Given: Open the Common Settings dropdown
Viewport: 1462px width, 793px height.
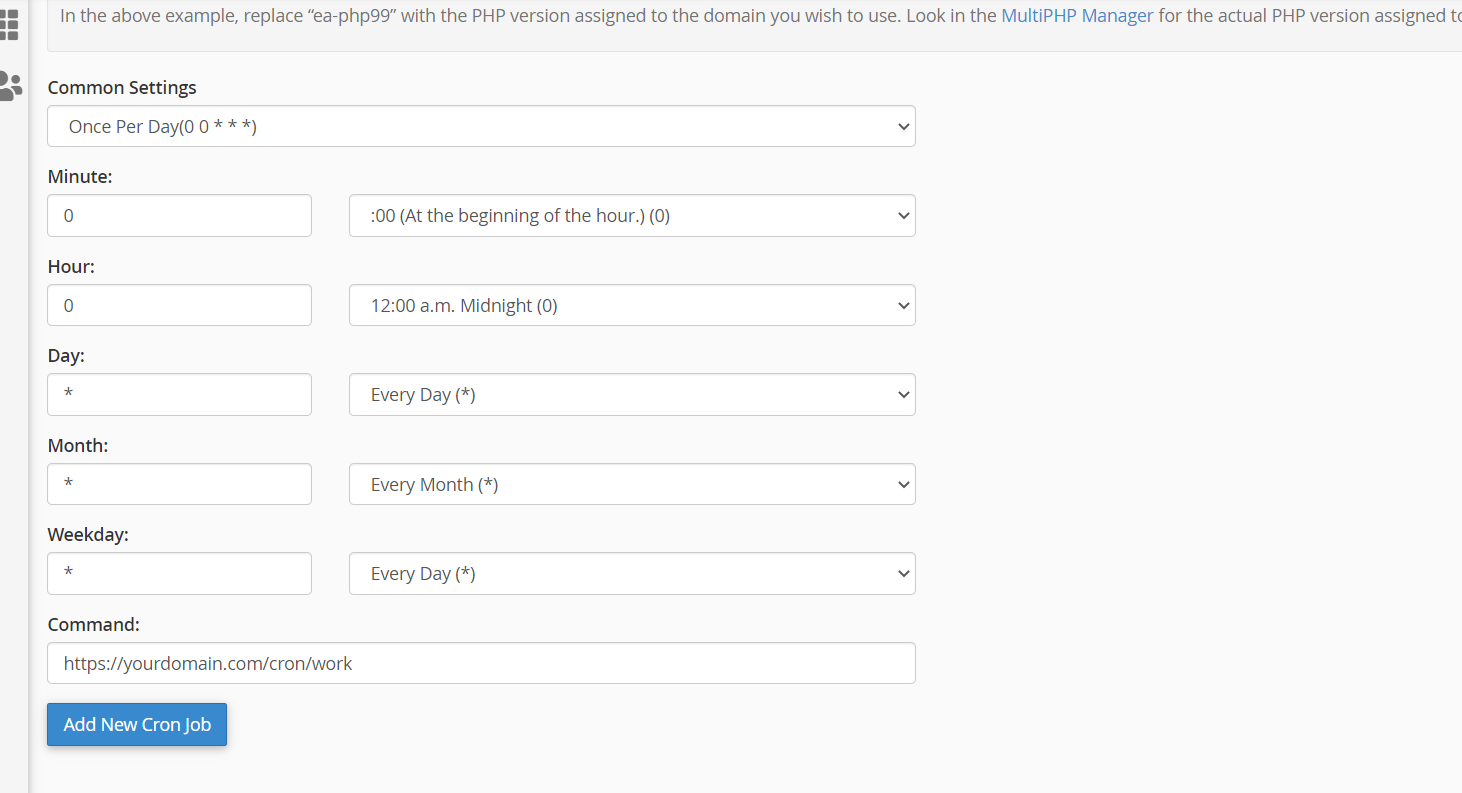Looking at the screenshot, I should coord(481,126).
